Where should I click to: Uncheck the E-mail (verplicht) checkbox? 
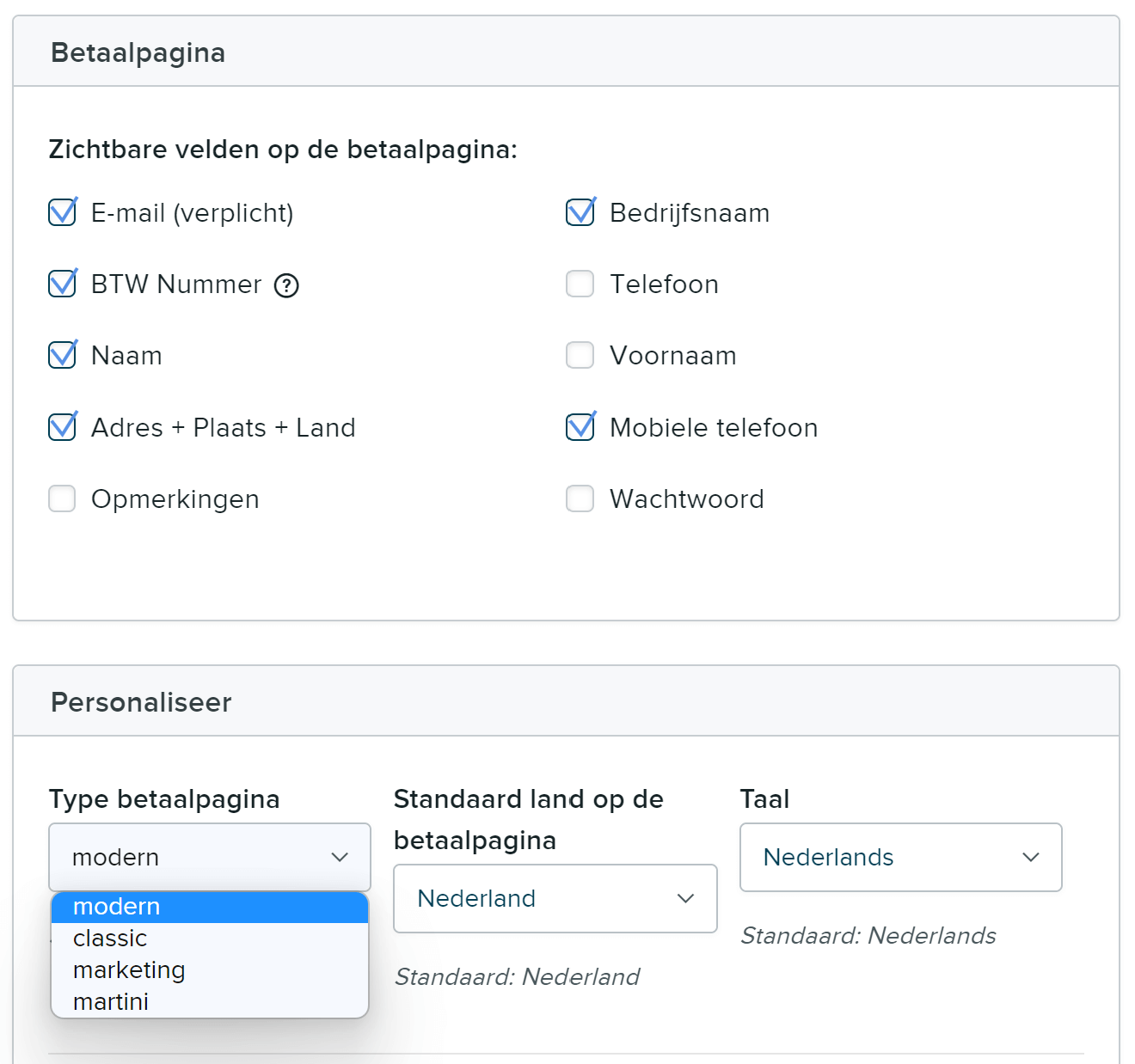click(63, 212)
